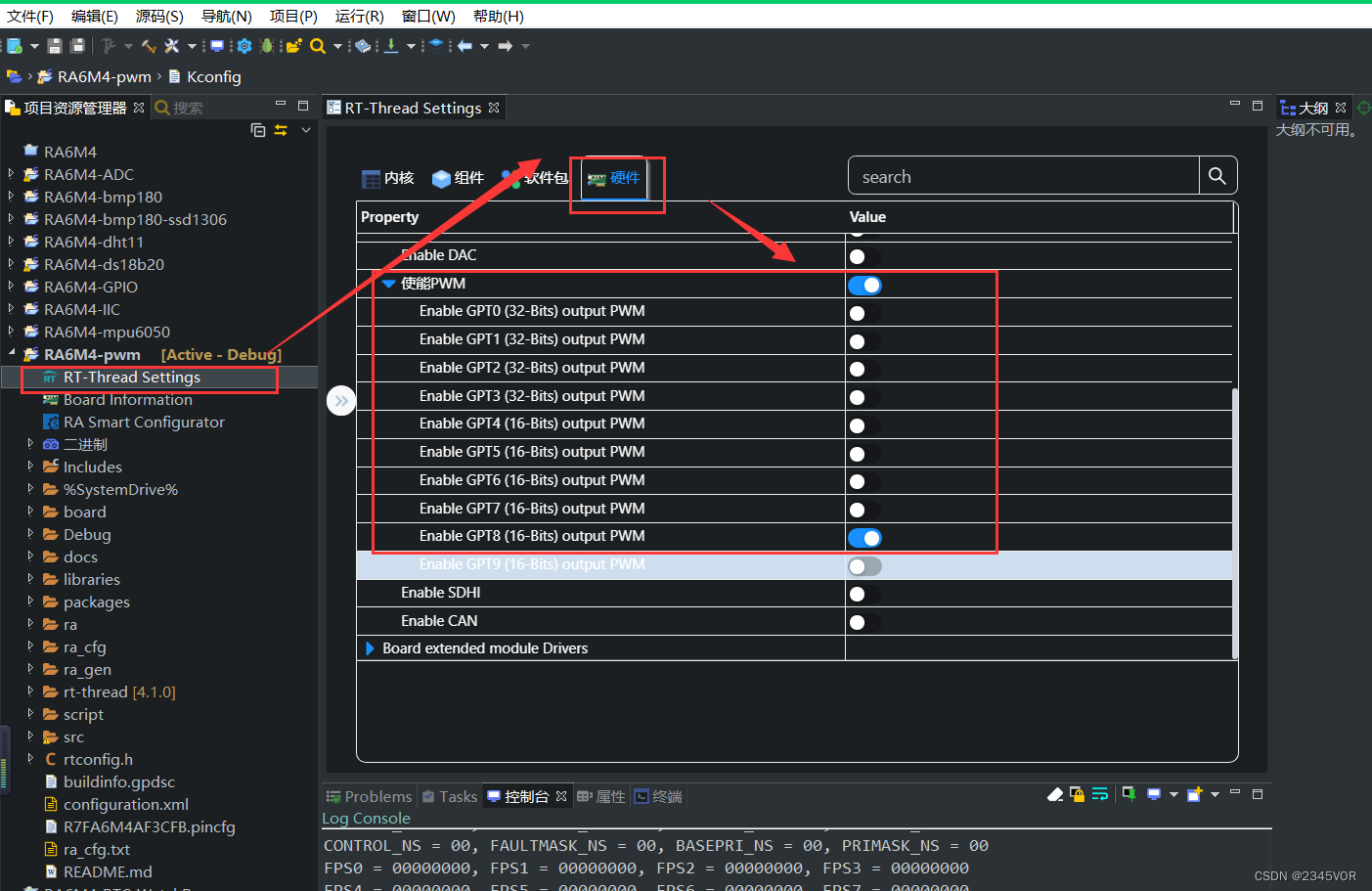Expand the RA6M4-ADC project node
Viewport: 1372px width, 891px height.
[x=11, y=174]
